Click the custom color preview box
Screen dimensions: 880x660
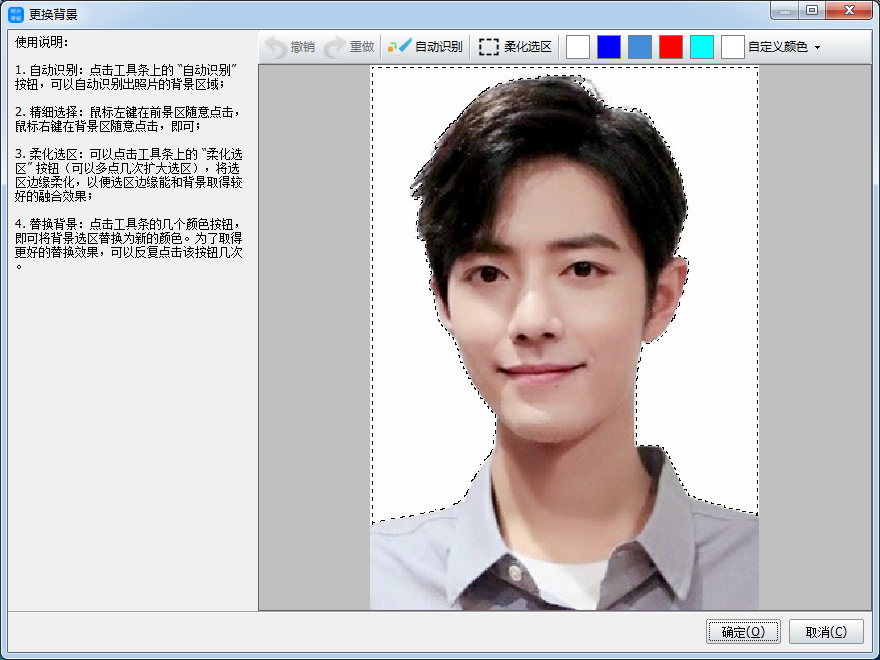[x=732, y=47]
